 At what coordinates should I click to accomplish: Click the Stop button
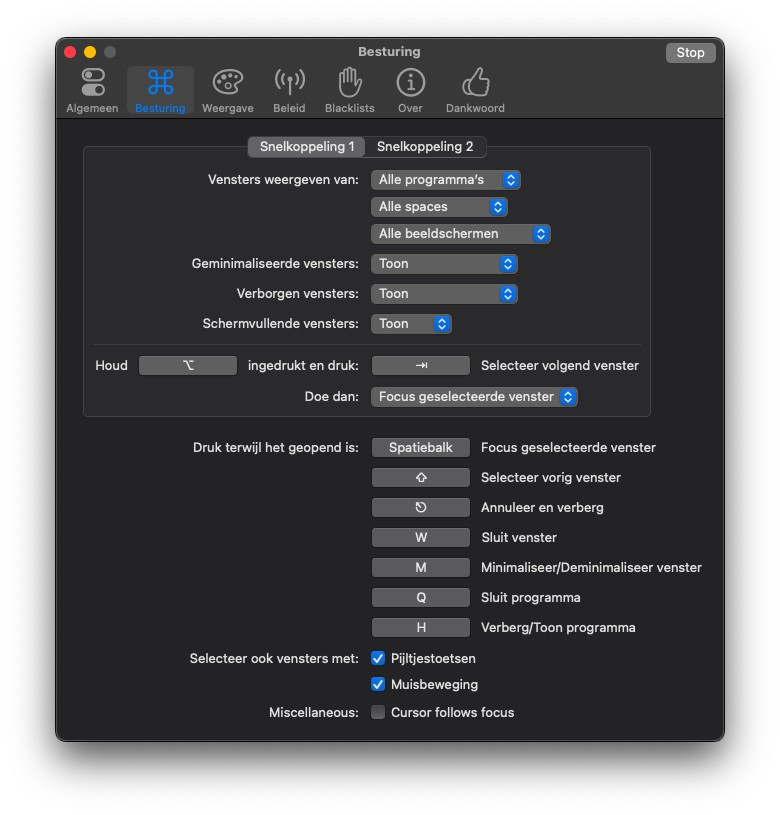[x=690, y=53]
